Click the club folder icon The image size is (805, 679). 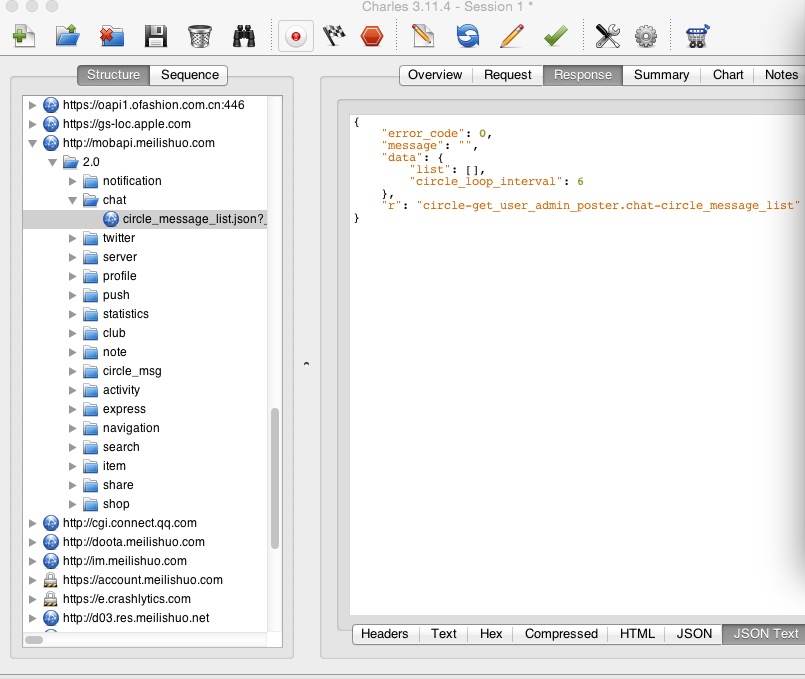click(90, 333)
